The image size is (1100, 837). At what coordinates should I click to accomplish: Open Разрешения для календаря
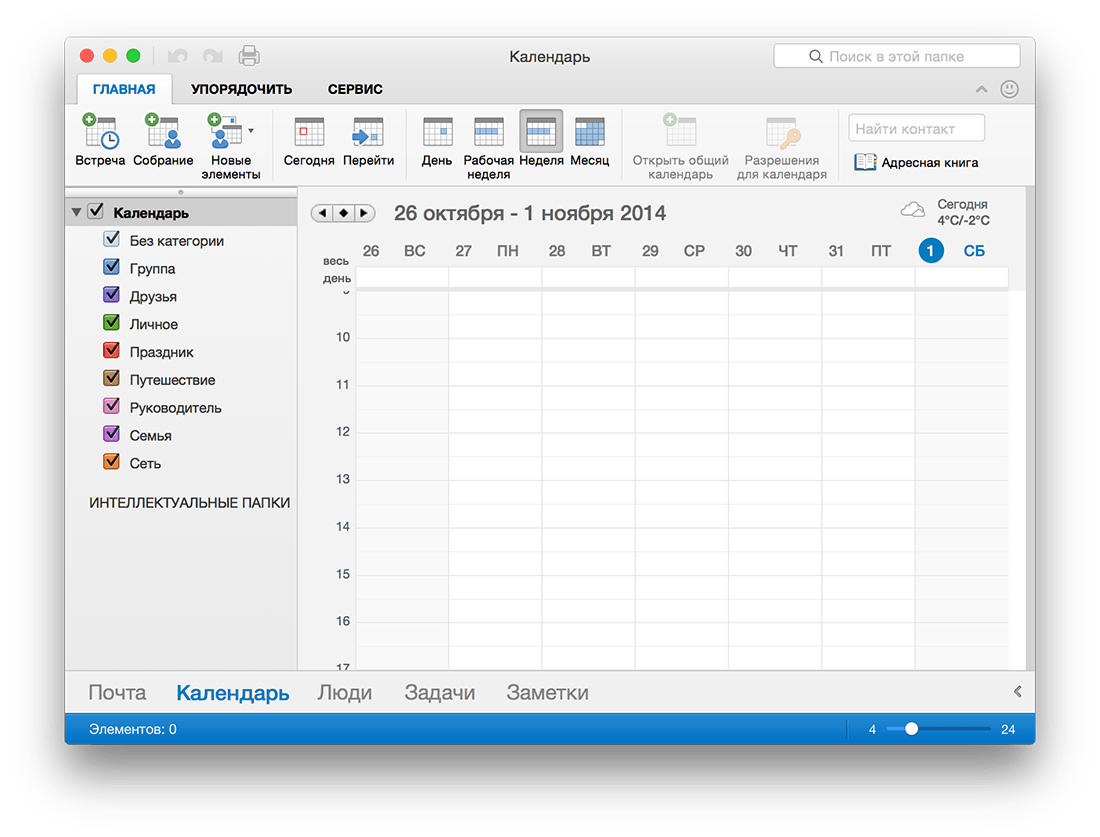pos(782,146)
